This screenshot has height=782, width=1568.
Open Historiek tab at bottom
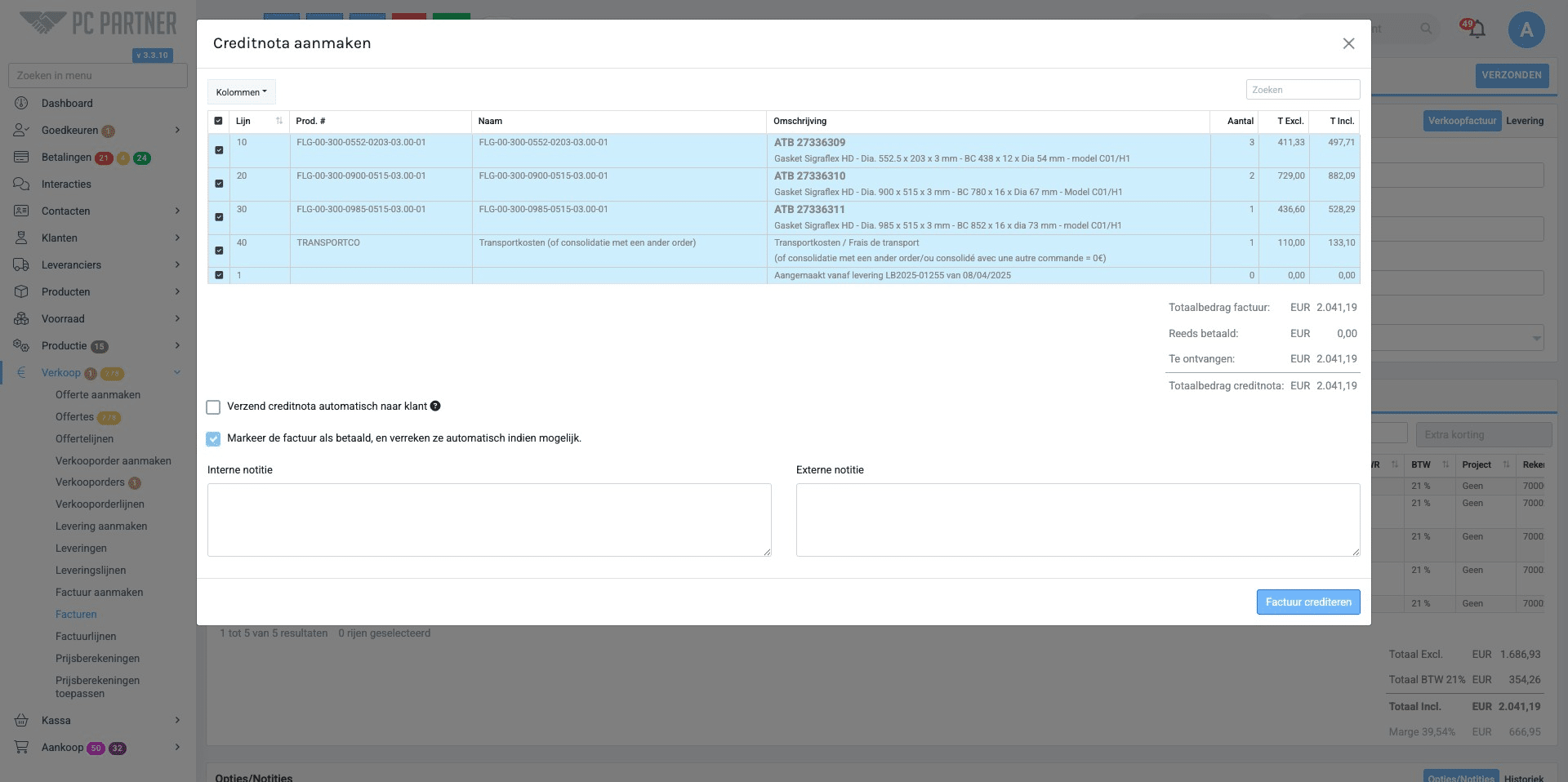tap(1524, 778)
